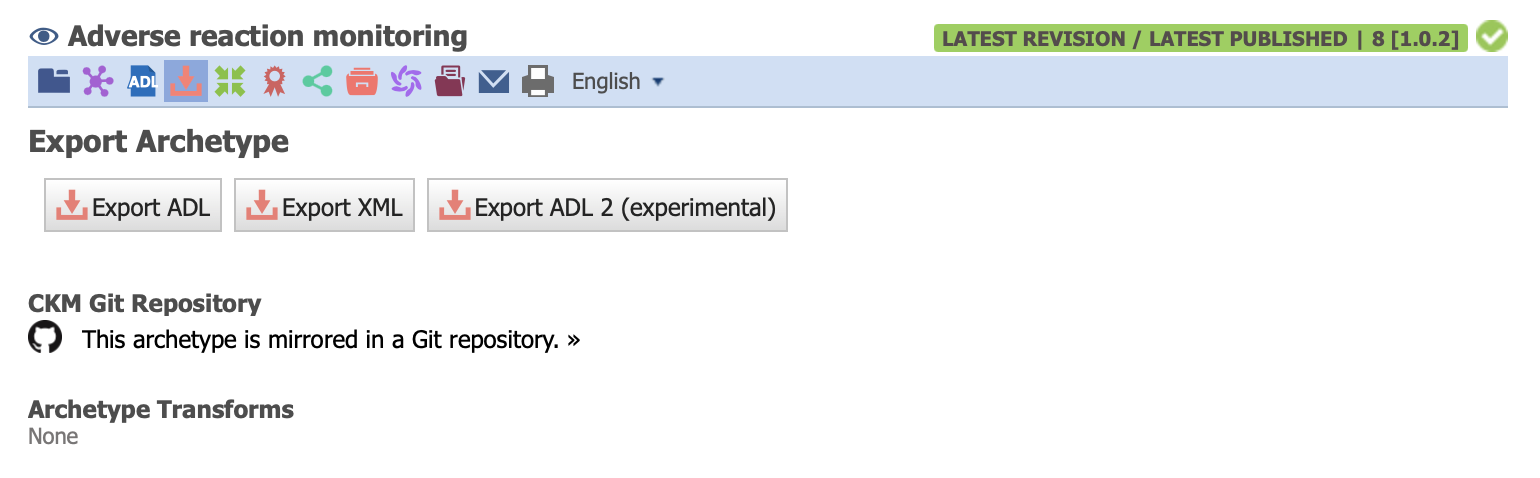The height and width of the screenshot is (478, 1540).
Task: Open the blue folder tab view icon
Action: point(54,81)
